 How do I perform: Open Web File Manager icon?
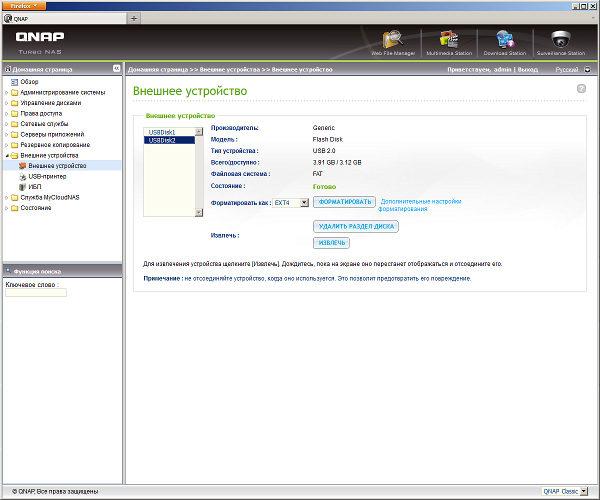(393, 39)
